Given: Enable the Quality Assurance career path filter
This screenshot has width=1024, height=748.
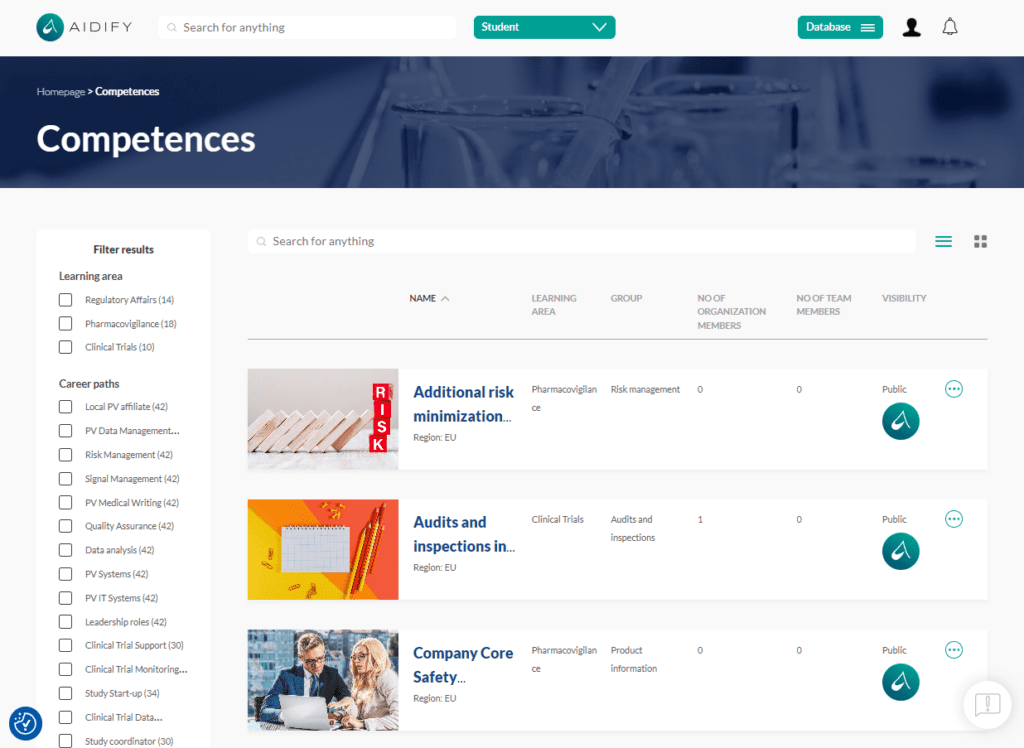Looking at the screenshot, I should 65,526.
